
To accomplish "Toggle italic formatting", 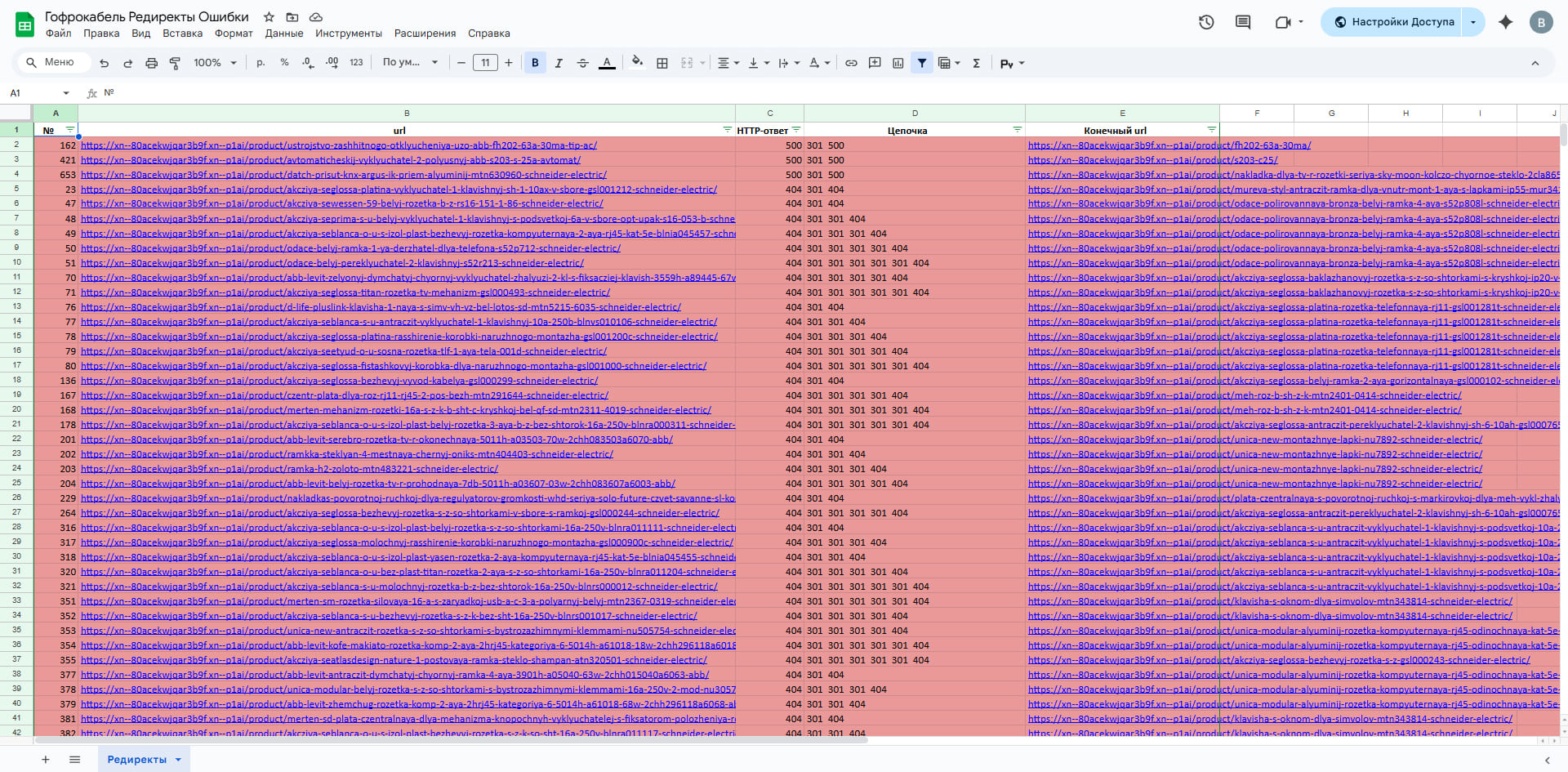I will [x=559, y=63].
